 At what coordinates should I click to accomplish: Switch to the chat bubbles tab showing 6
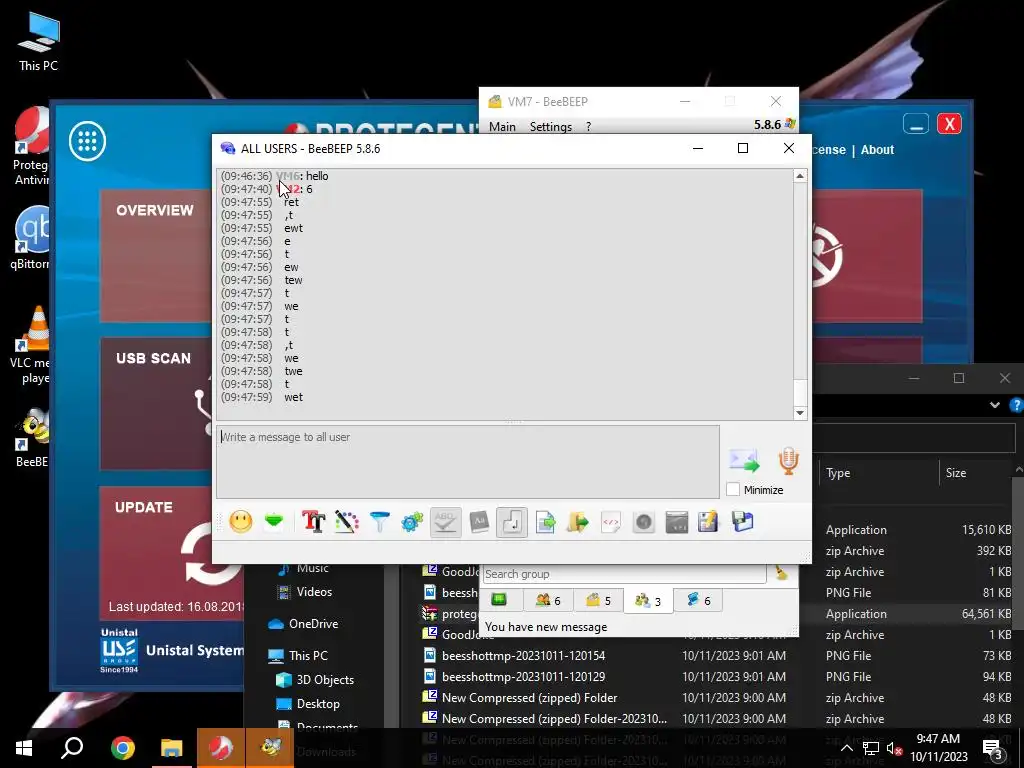tap(697, 600)
